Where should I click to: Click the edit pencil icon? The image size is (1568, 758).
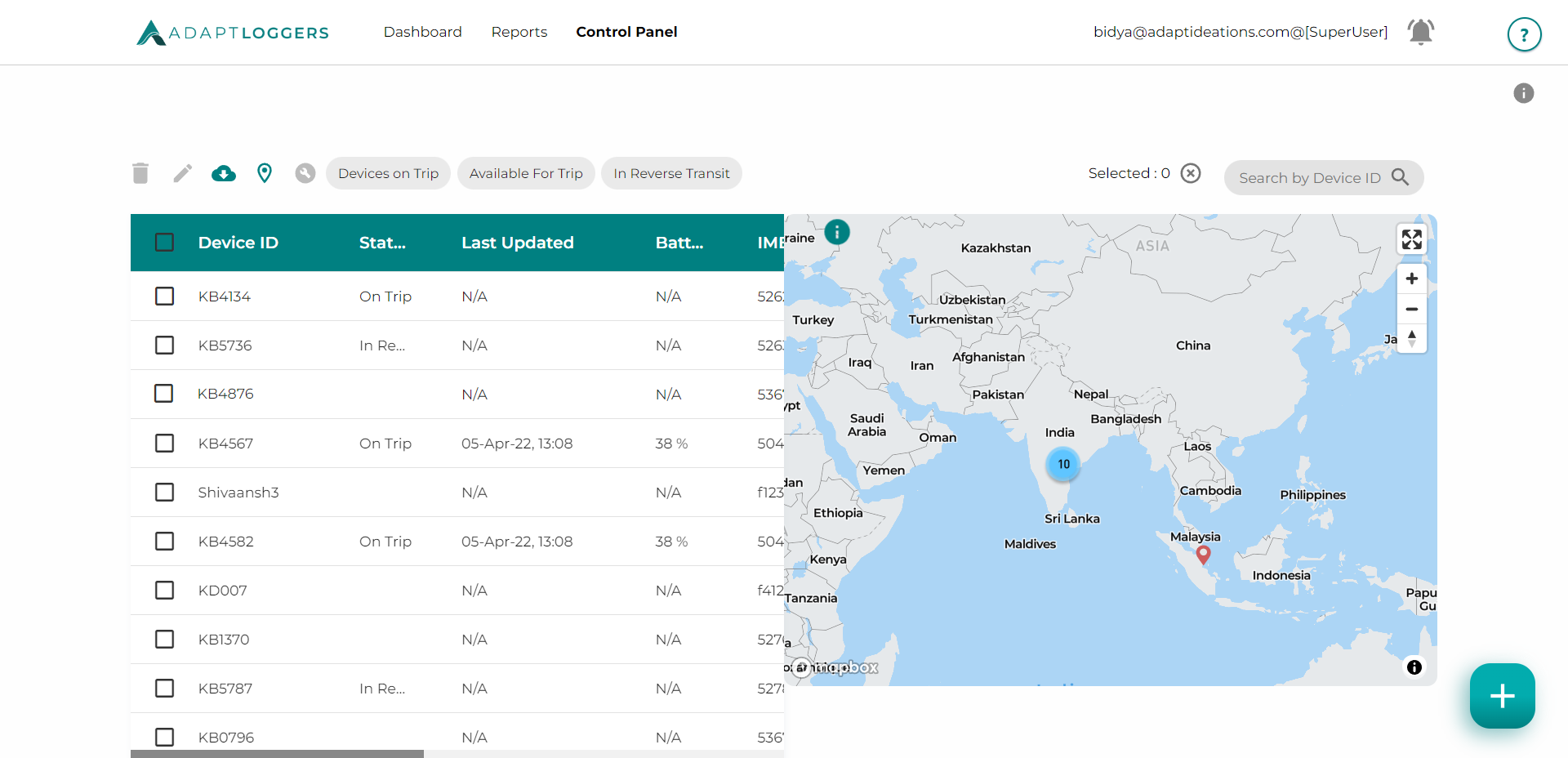point(183,173)
